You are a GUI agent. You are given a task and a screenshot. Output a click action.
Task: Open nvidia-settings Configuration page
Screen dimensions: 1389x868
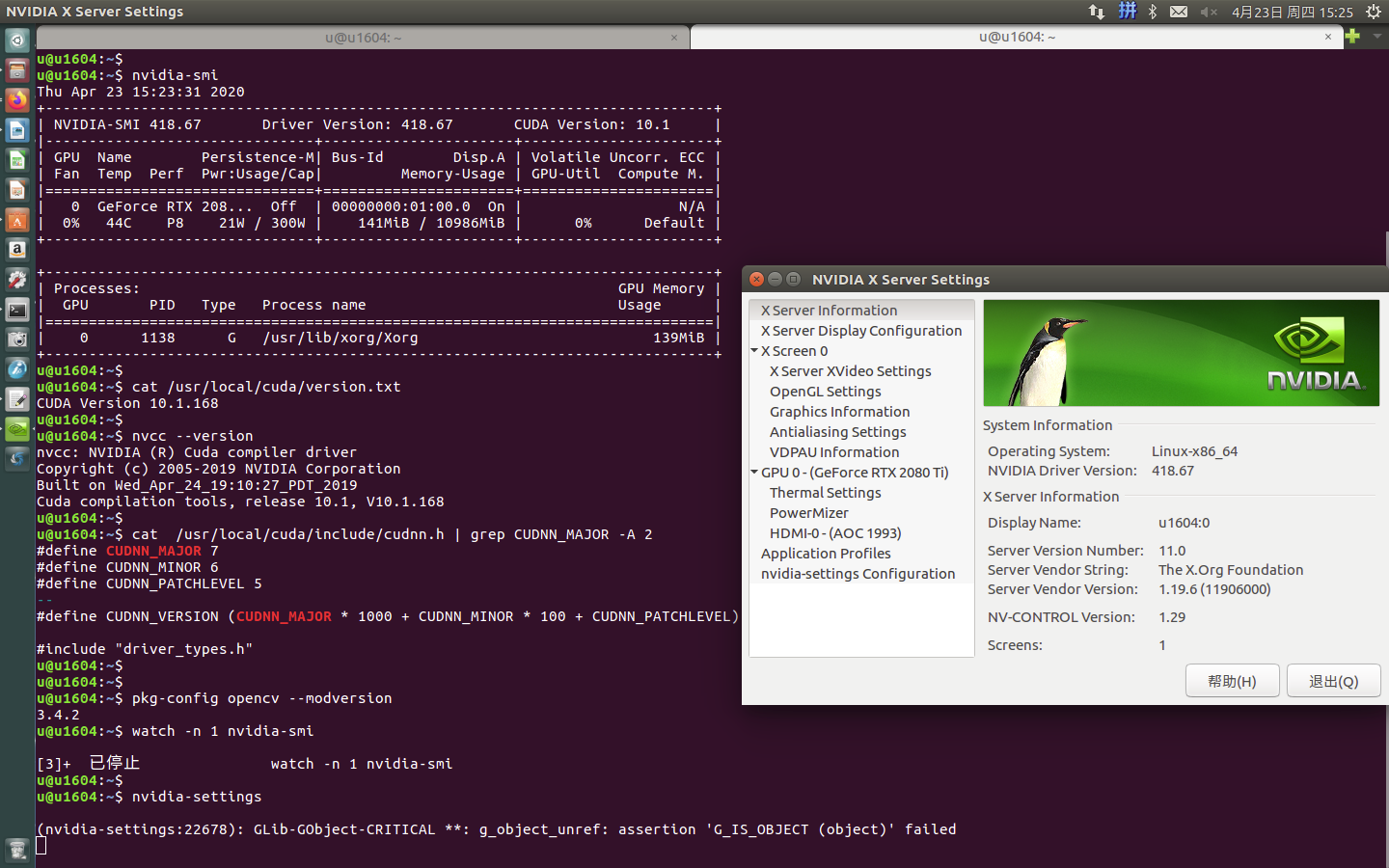coord(858,574)
